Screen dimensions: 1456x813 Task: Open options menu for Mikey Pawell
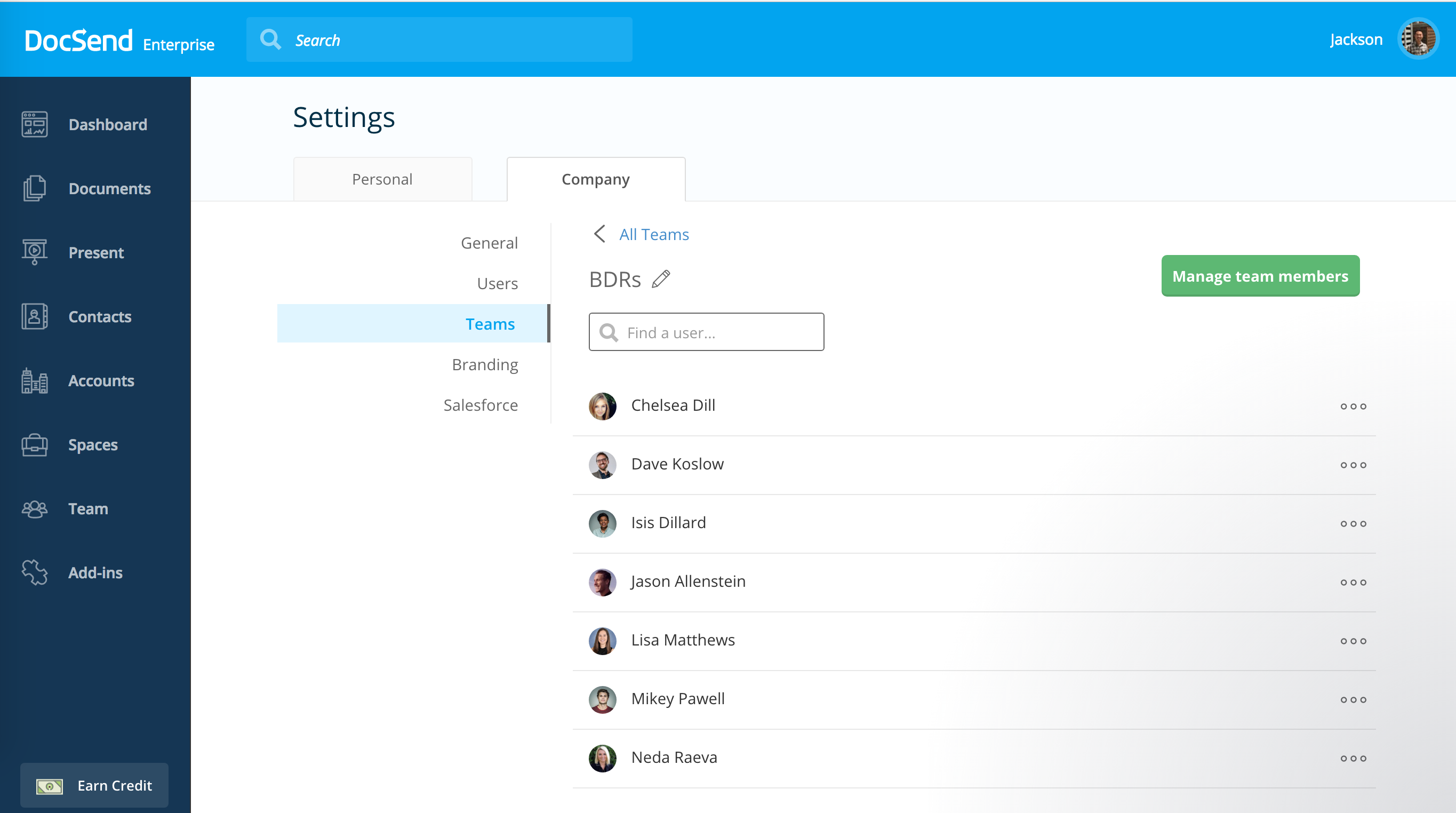click(x=1353, y=700)
